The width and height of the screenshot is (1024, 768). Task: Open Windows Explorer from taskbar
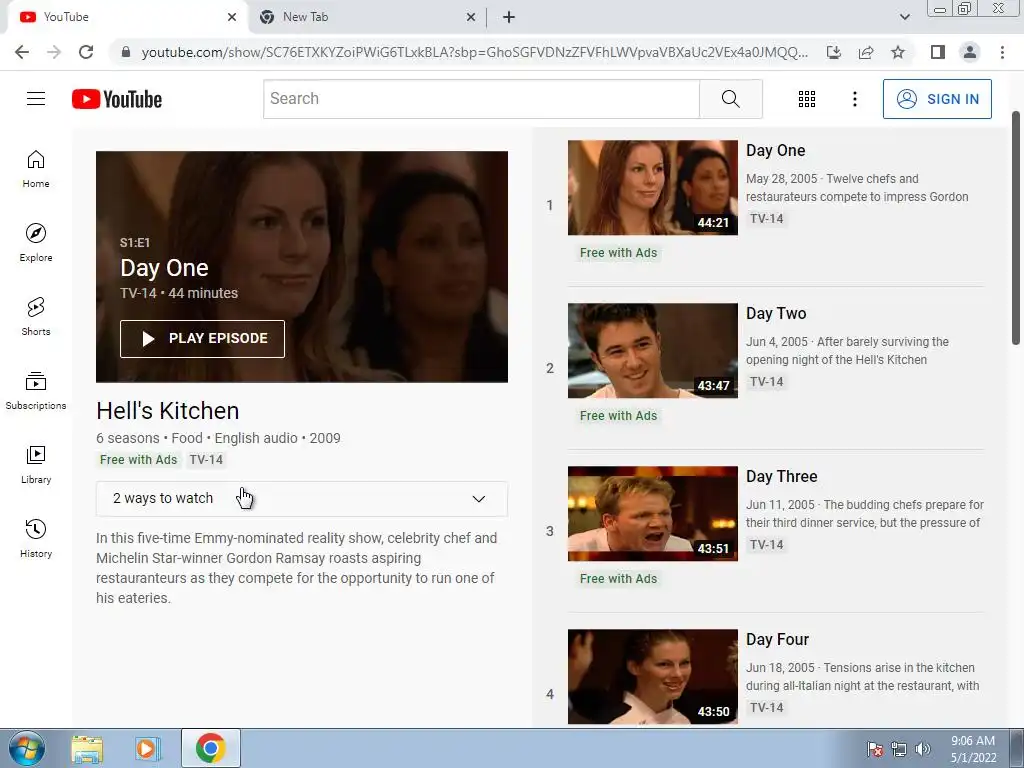pyautogui.click(x=87, y=748)
